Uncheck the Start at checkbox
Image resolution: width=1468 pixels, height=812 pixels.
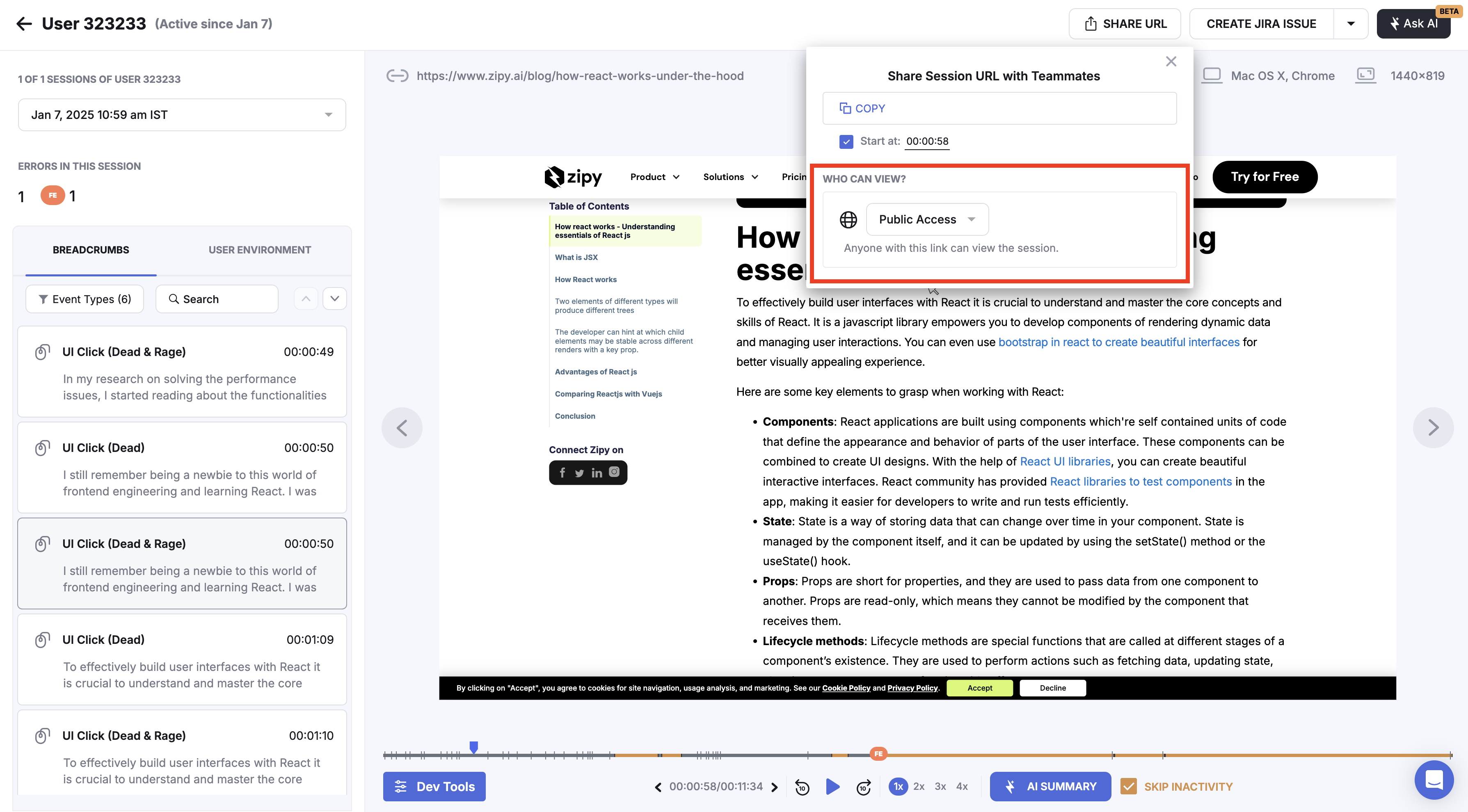(x=846, y=141)
